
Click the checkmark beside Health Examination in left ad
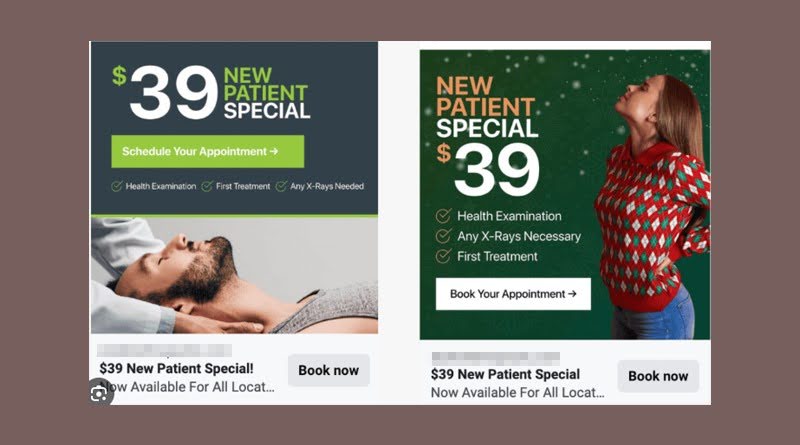coord(117,186)
